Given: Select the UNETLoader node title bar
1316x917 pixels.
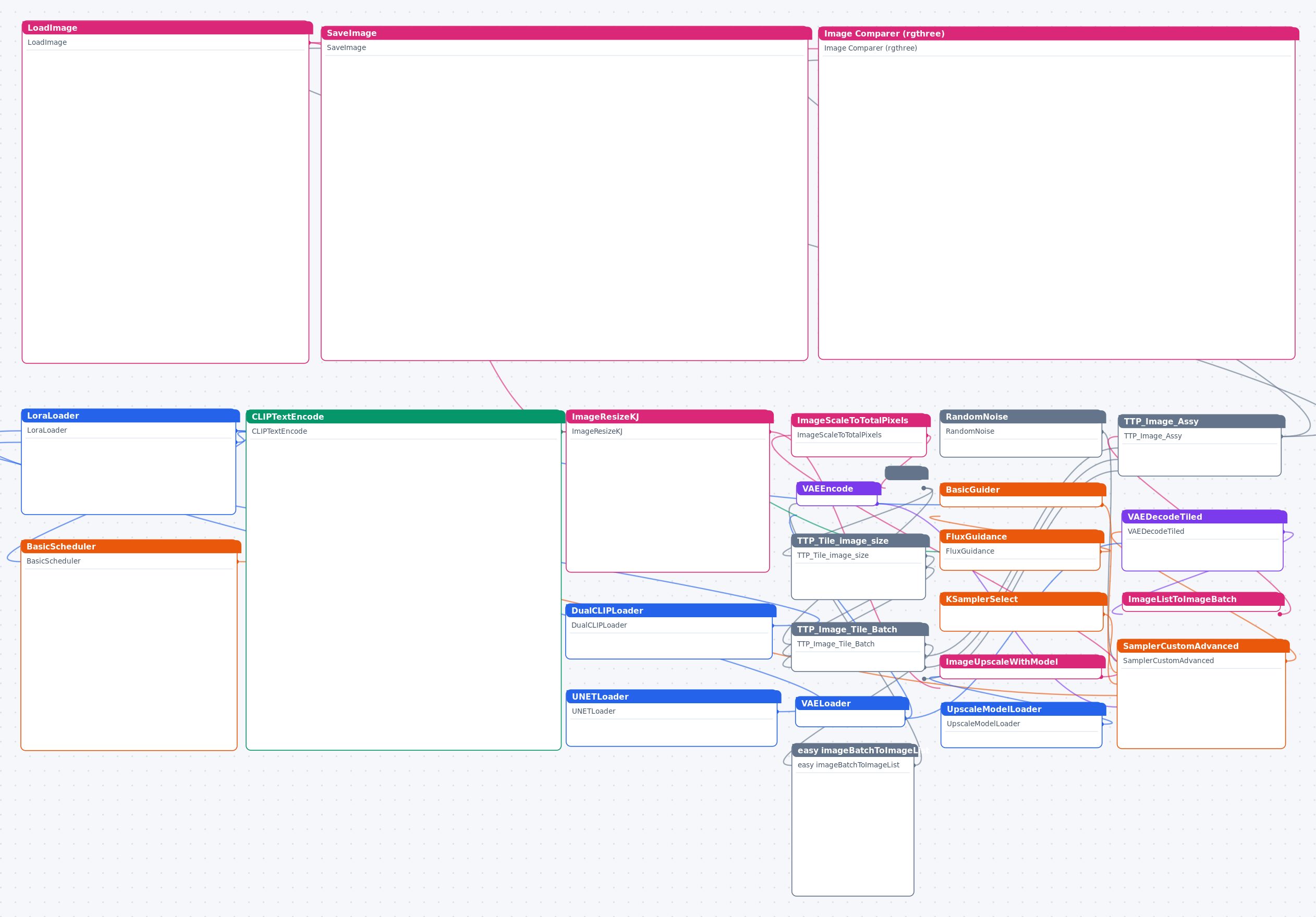Looking at the screenshot, I should [674, 696].
